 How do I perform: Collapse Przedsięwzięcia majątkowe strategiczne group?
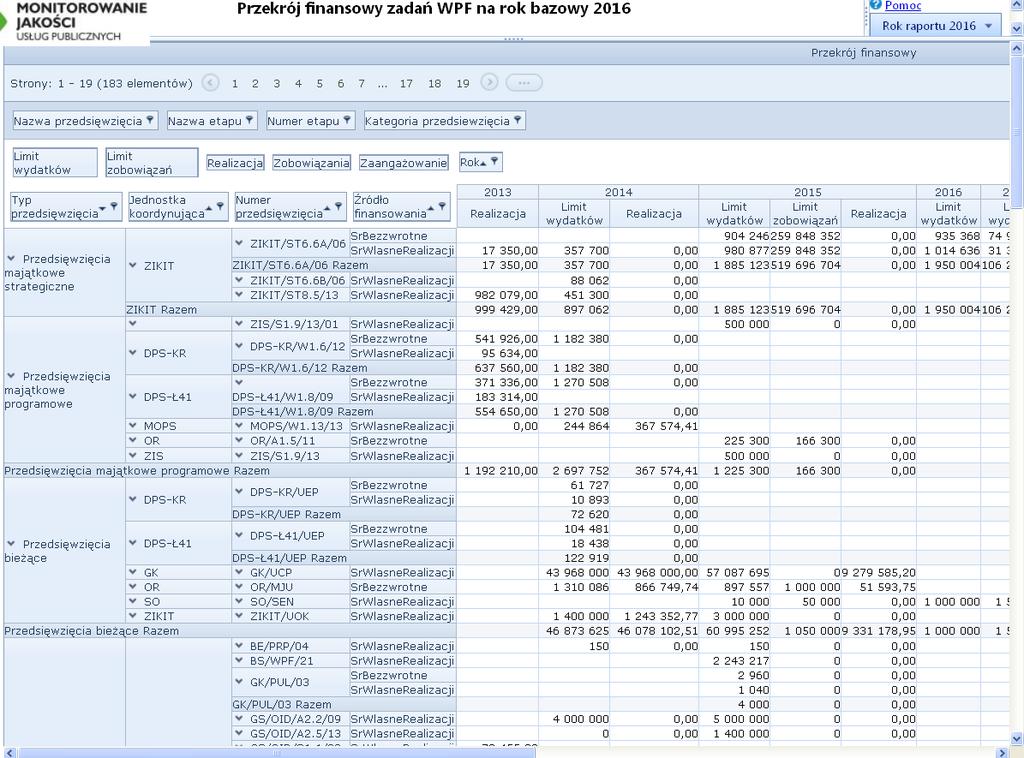(11, 259)
